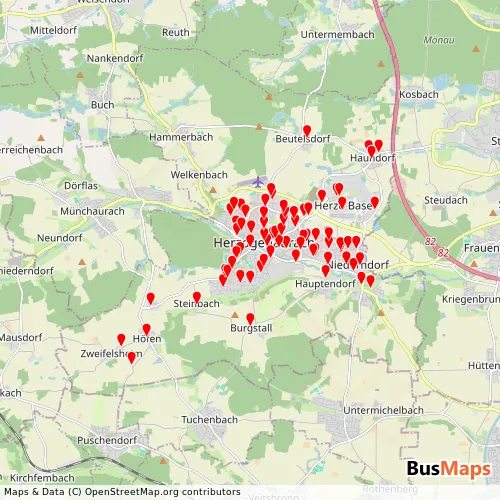500x500 pixels.
Task: Click the purple airport icon near Herzogenaurach
Action: [x=258, y=182]
